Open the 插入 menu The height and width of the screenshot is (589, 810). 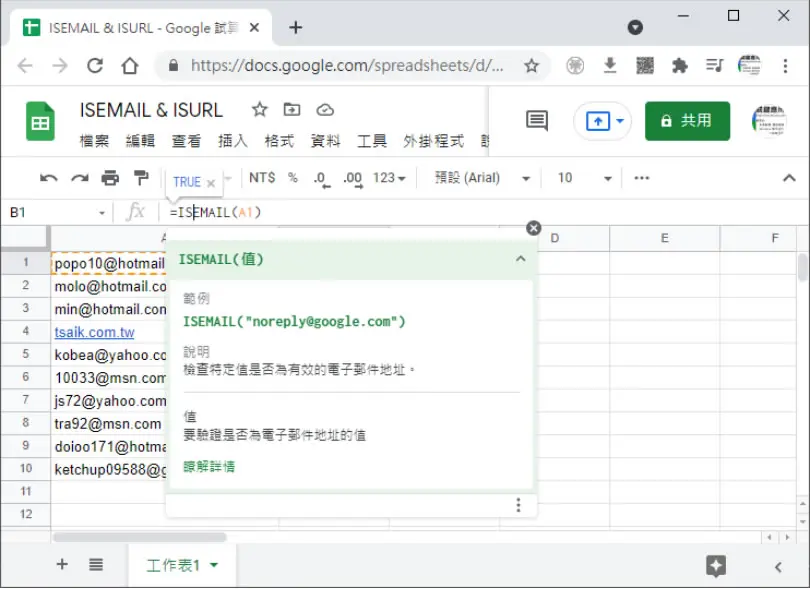tap(232, 141)
